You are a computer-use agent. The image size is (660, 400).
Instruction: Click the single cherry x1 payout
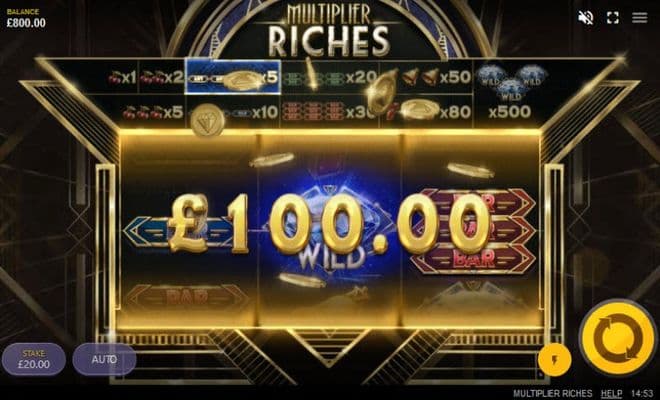[x=122, y=77]
